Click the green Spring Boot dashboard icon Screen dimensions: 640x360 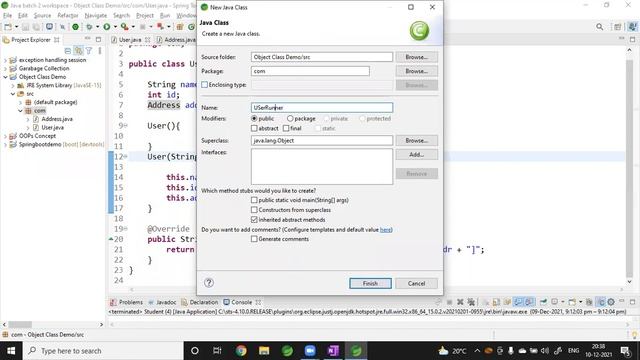76,27
